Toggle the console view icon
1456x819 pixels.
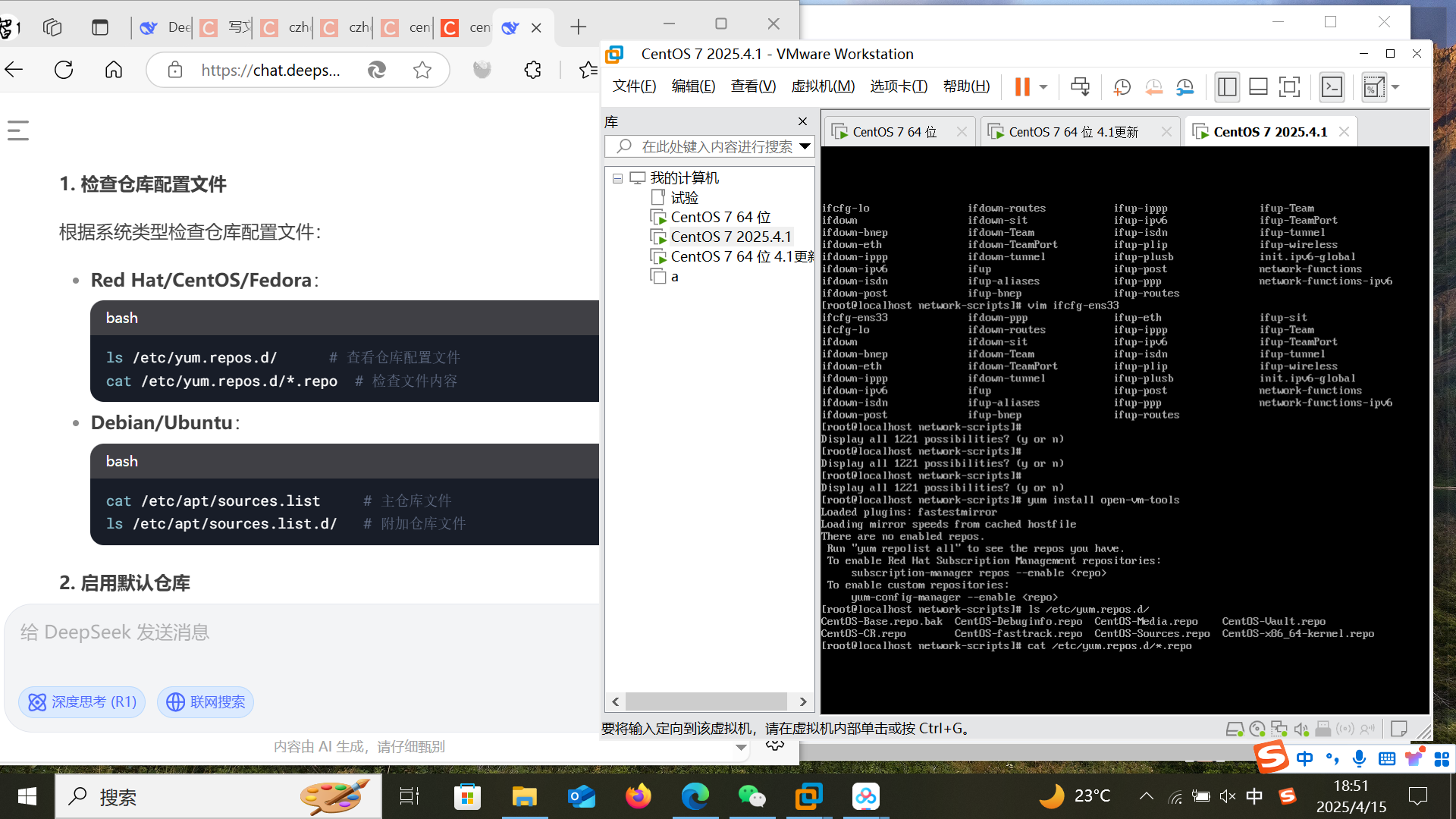click(x=1332, y=86)
